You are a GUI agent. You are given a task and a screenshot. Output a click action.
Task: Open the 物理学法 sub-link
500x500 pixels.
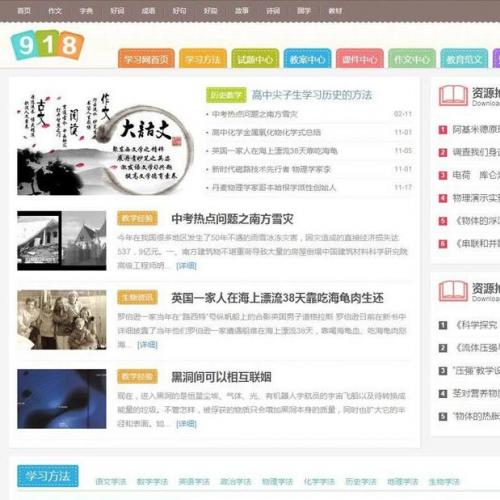coord(277,482)
